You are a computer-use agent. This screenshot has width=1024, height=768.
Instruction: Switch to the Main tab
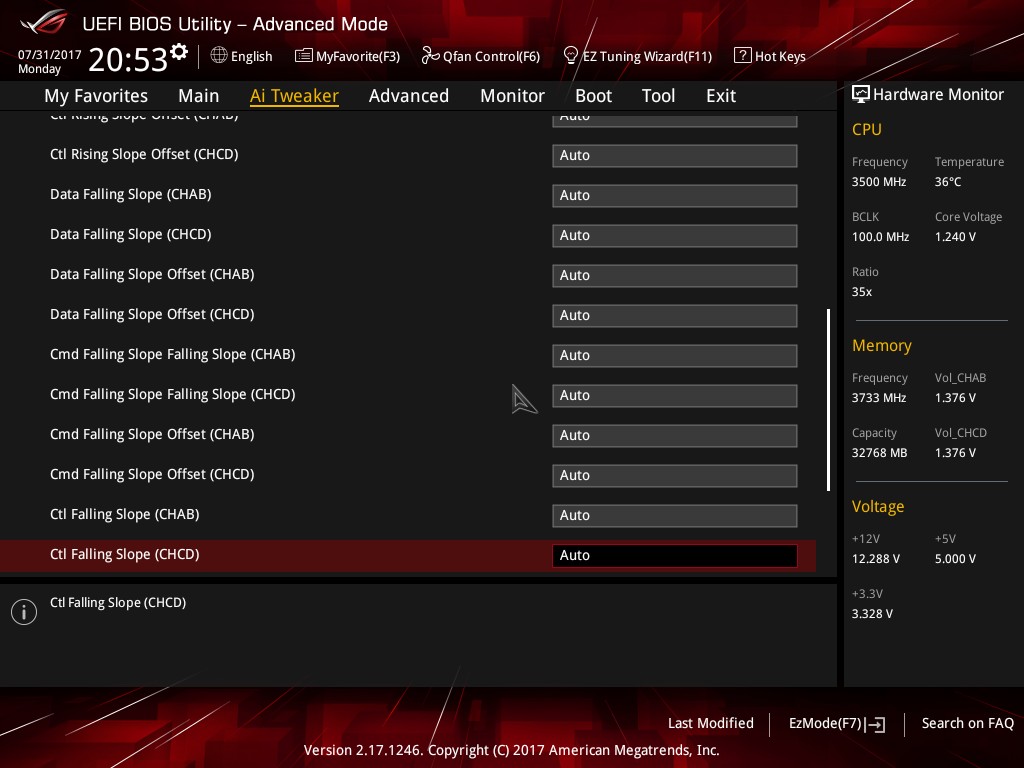[199, 96]
